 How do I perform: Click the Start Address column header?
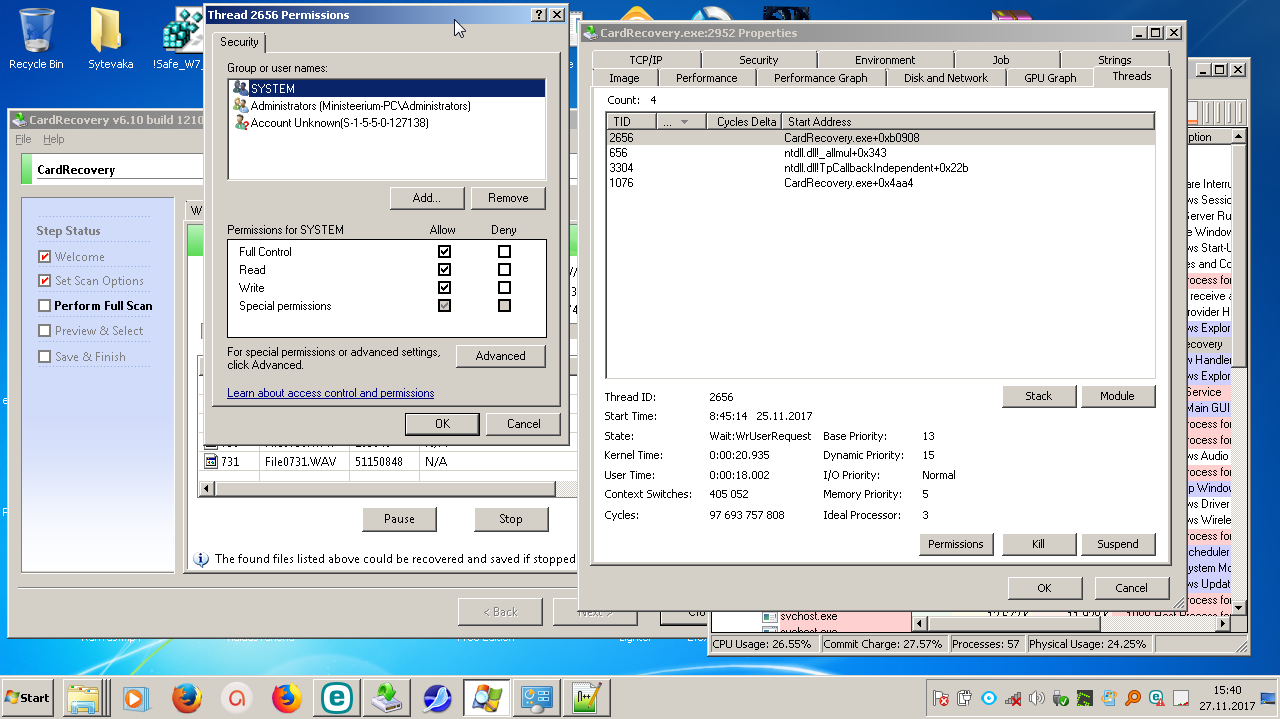pos(820,122)
